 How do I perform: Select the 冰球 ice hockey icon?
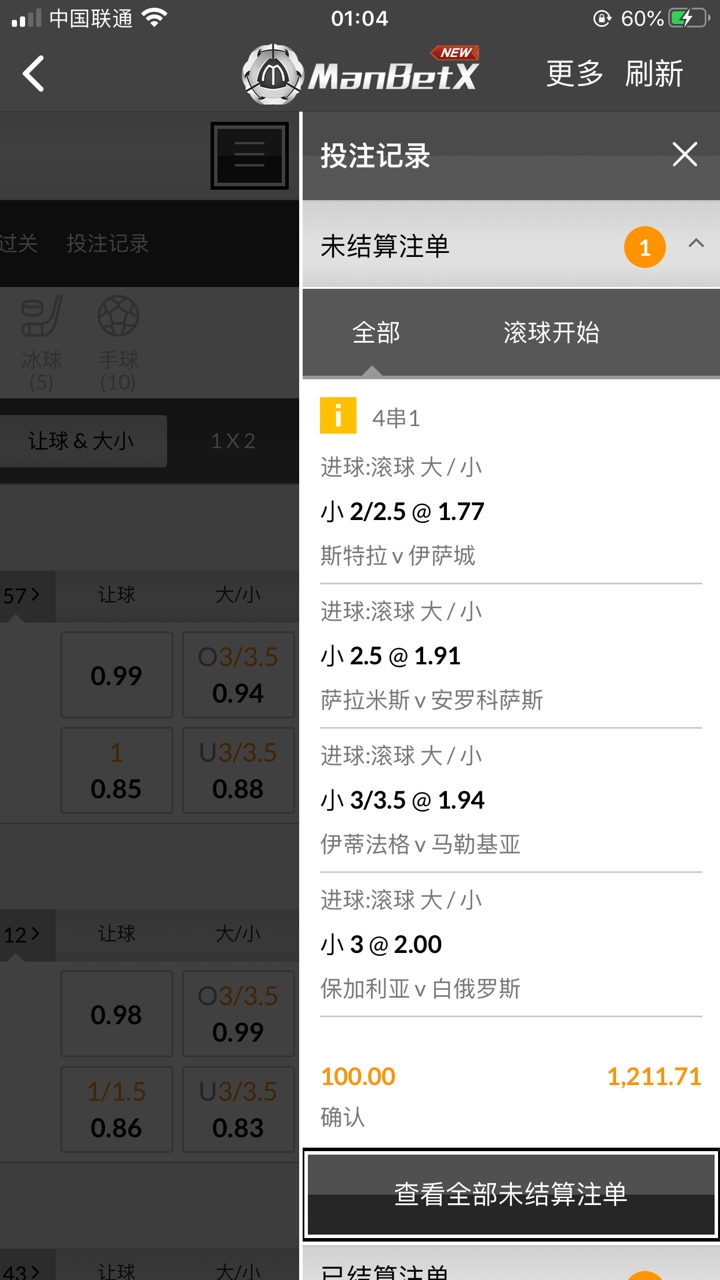[41, 317]
